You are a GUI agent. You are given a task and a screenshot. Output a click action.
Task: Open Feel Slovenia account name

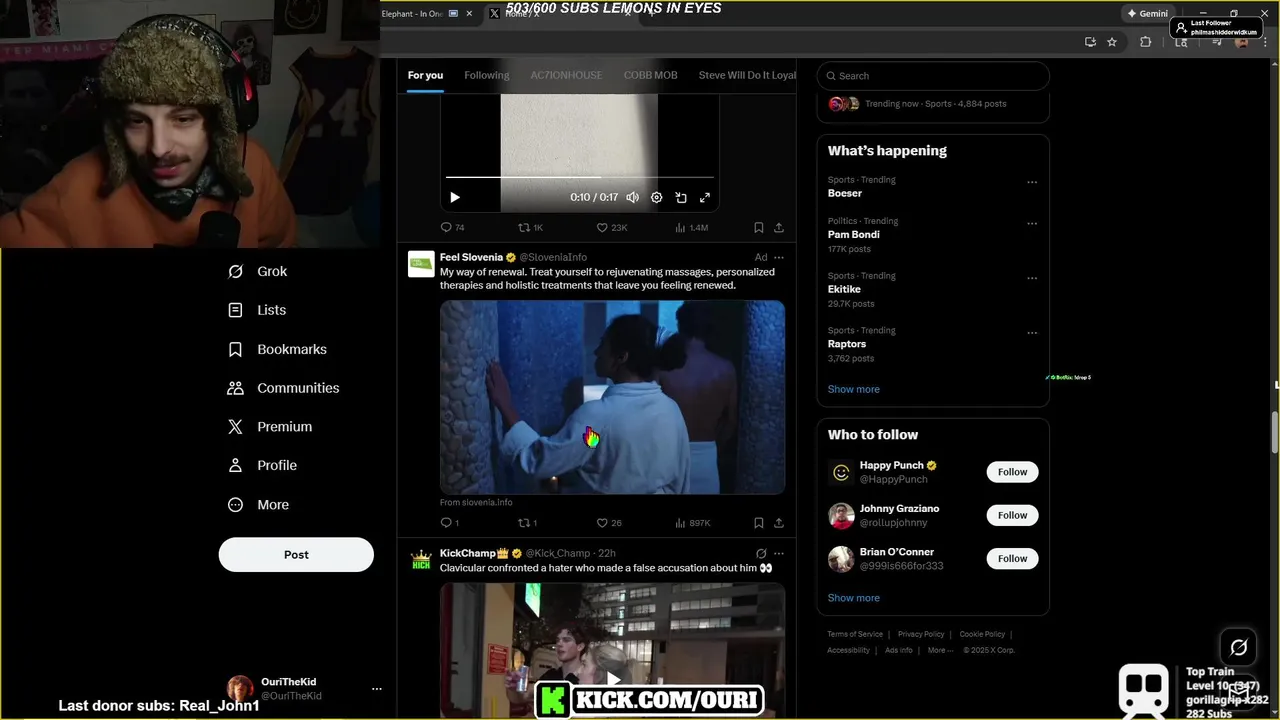tap(471, 257)
